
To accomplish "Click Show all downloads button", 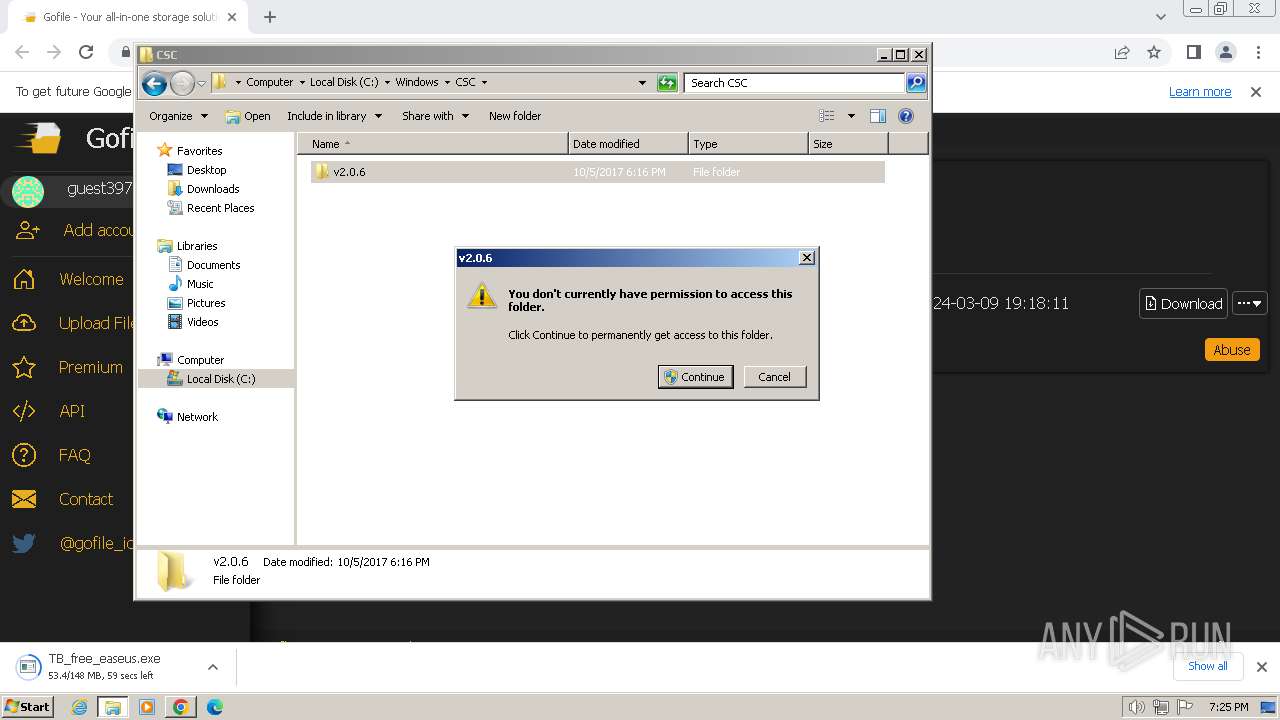I will (x=1207, y=666).
